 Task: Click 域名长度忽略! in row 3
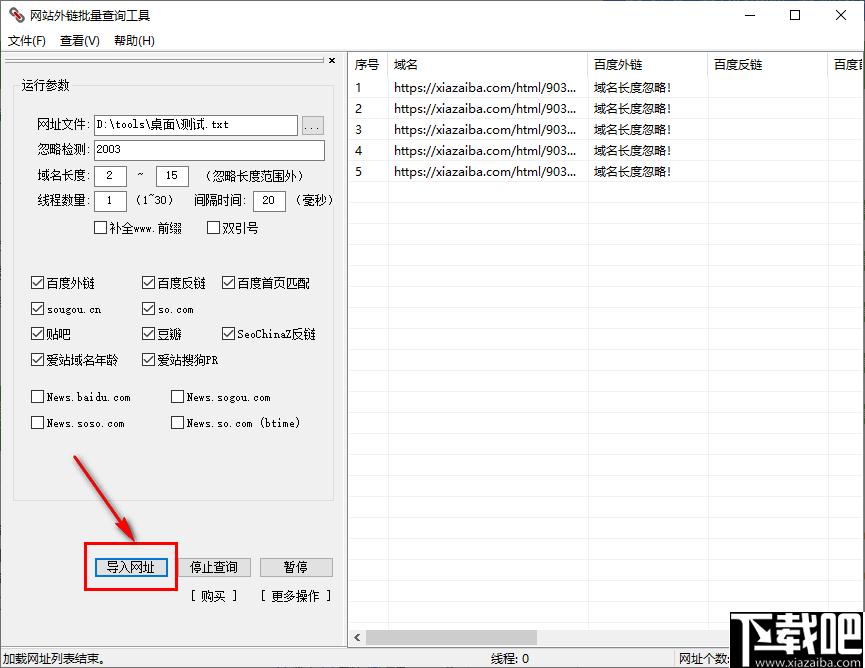[632, 130]
